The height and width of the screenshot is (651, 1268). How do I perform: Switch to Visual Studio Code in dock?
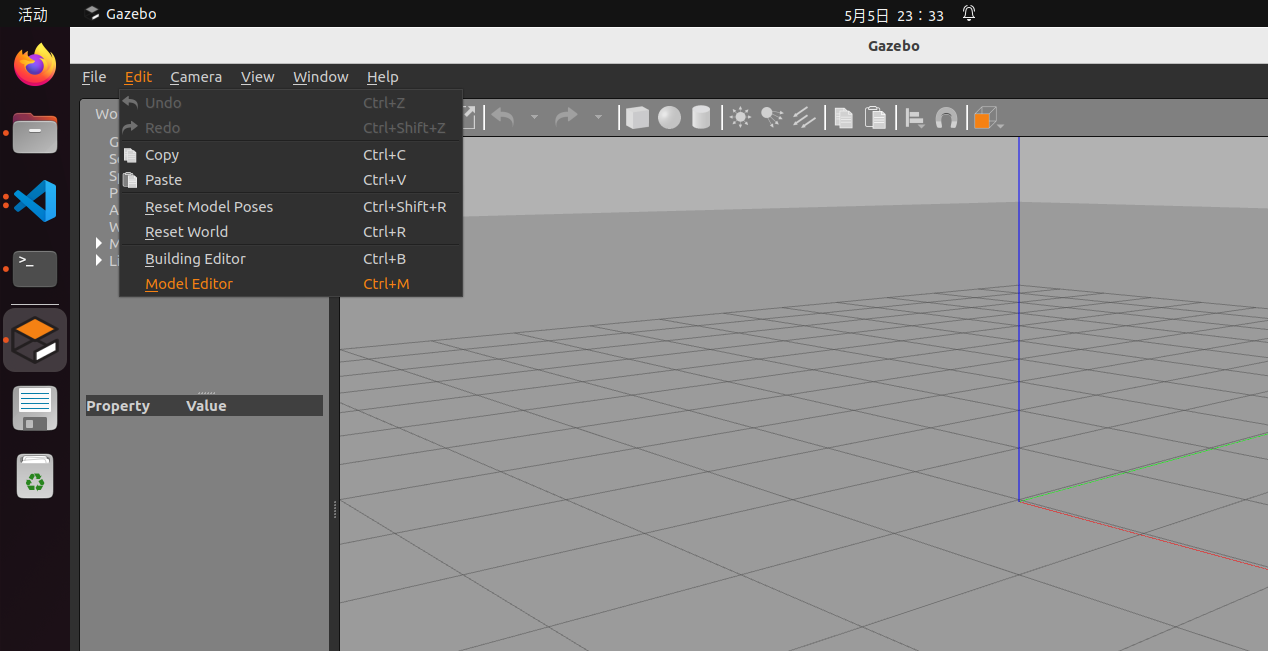coord(35,201)
